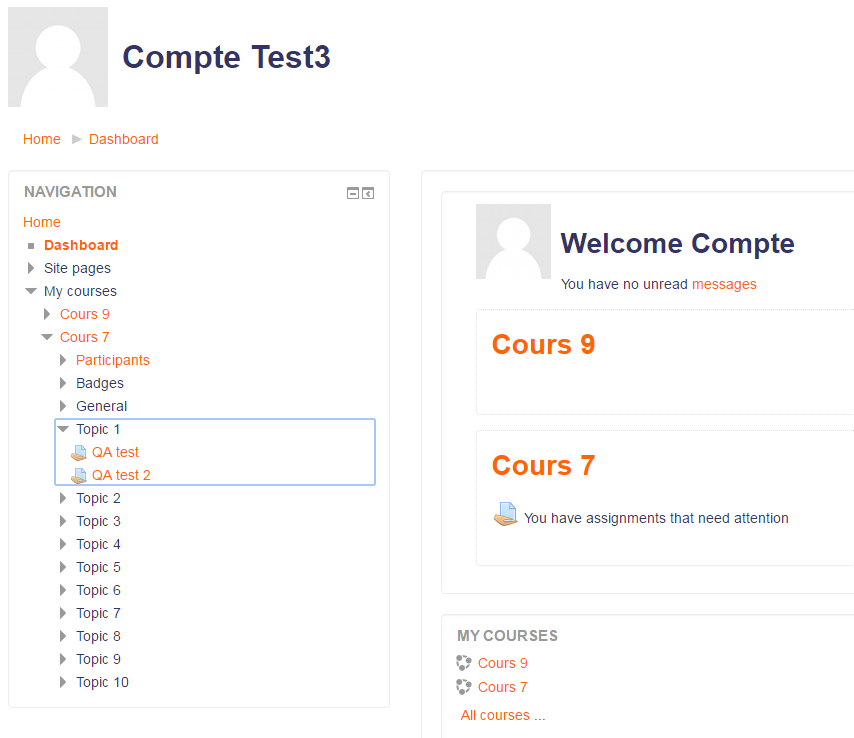This screenshot has height=738, width=854.
Task: Expand the General section arrow
Action: [63, 406]
